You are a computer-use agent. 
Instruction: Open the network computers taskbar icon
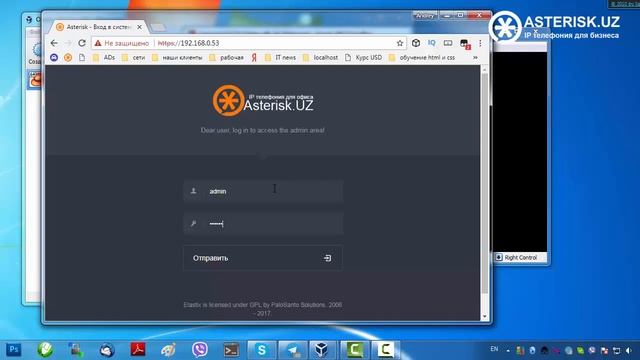76,350
